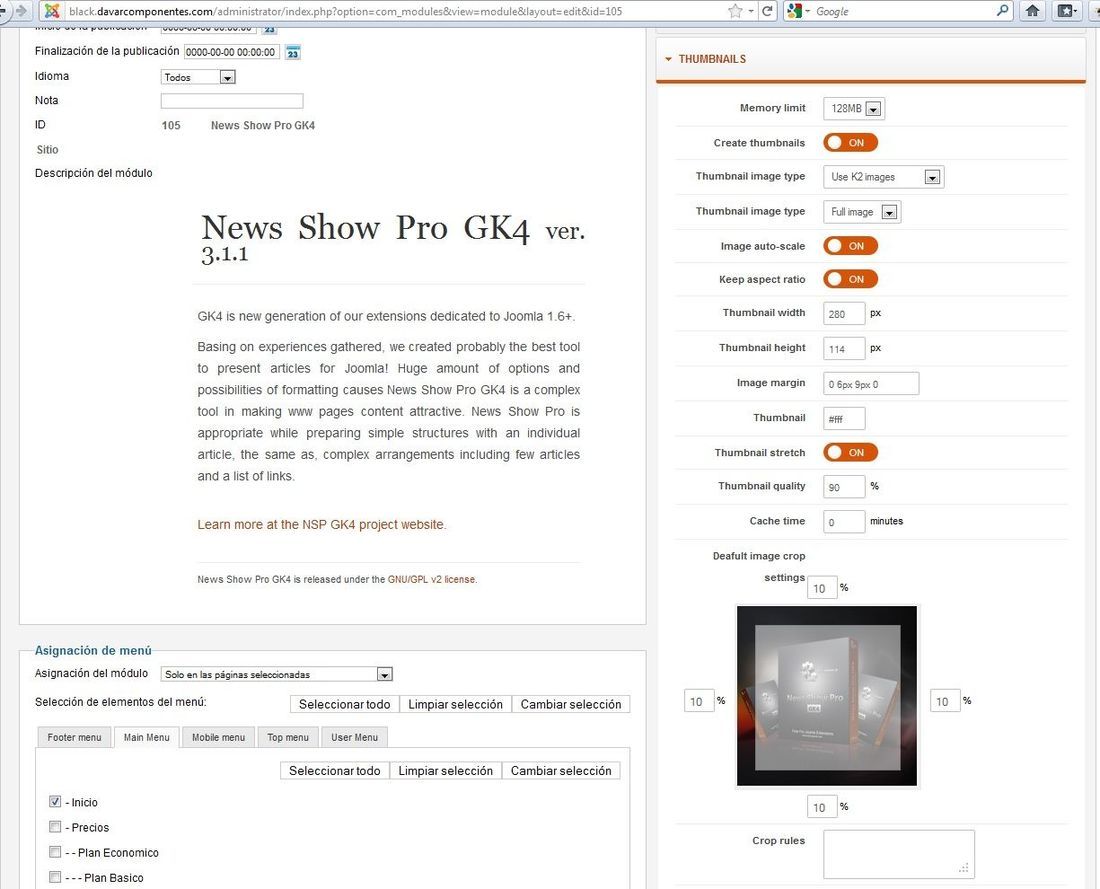Click the crop preview image thumbnail

[827, 696]
